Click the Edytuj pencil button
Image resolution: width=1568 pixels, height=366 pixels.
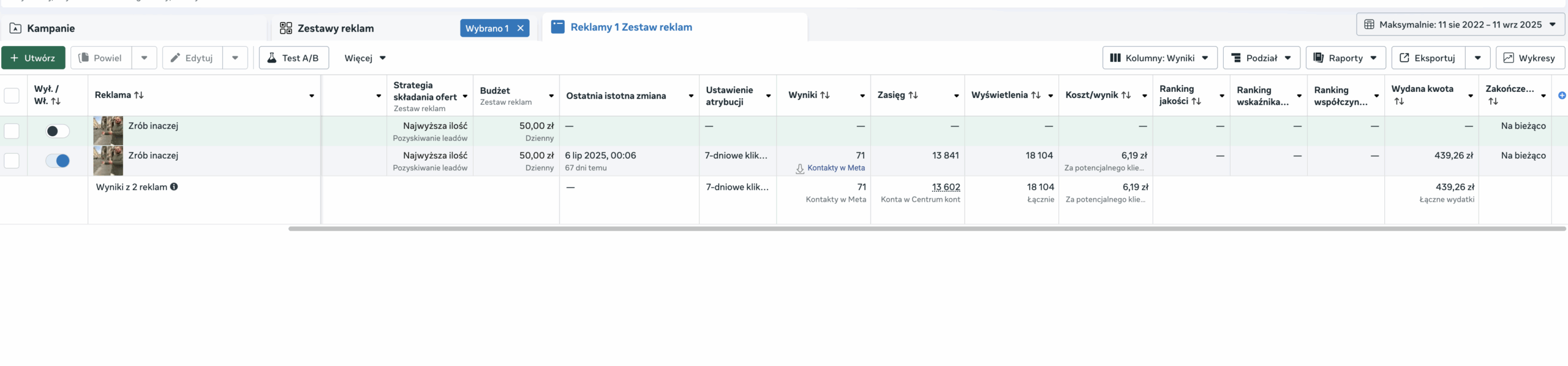(192, 58)
